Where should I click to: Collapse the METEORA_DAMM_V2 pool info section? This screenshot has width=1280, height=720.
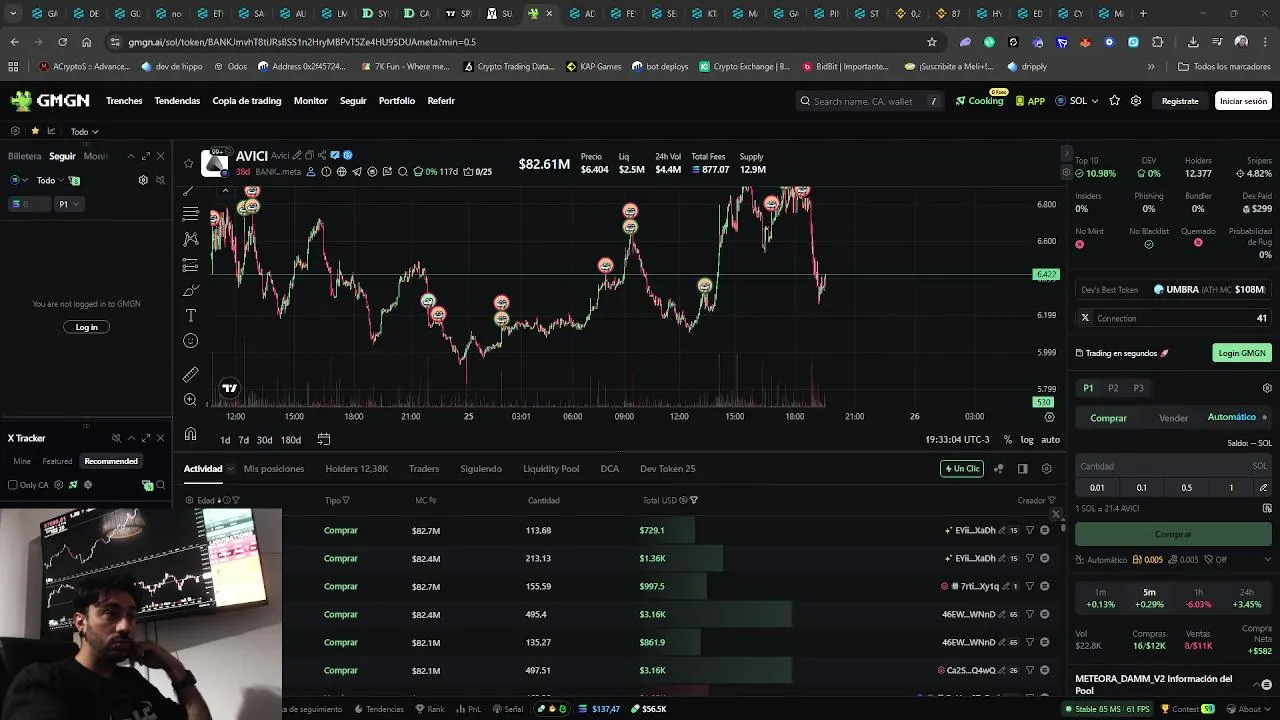pyautogui.click(x=1258, y=684)
